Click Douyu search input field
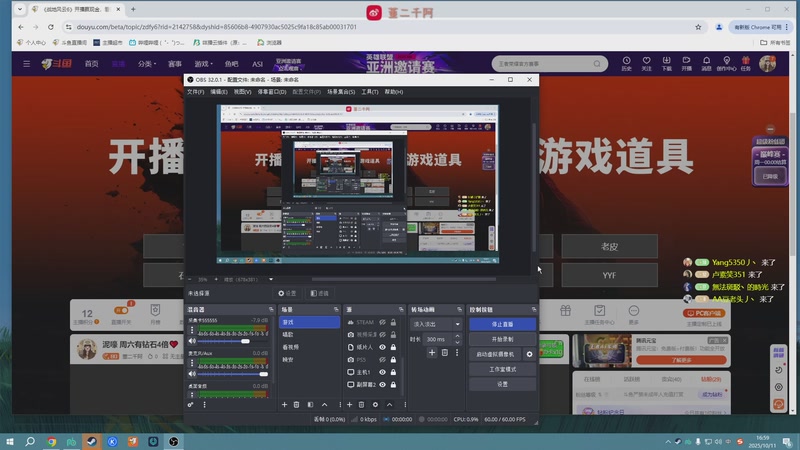 (x=543, y=64)
